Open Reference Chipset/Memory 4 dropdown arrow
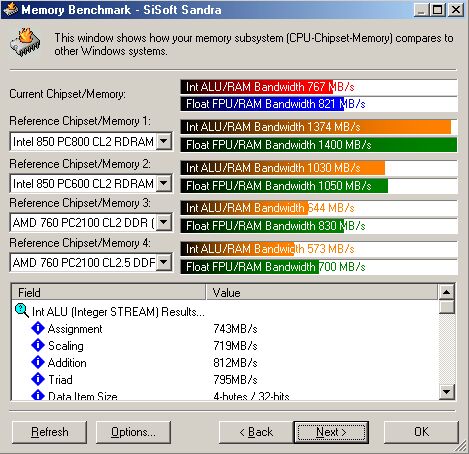Viewport: 469px width, 454px height. [x=164, y=262]
